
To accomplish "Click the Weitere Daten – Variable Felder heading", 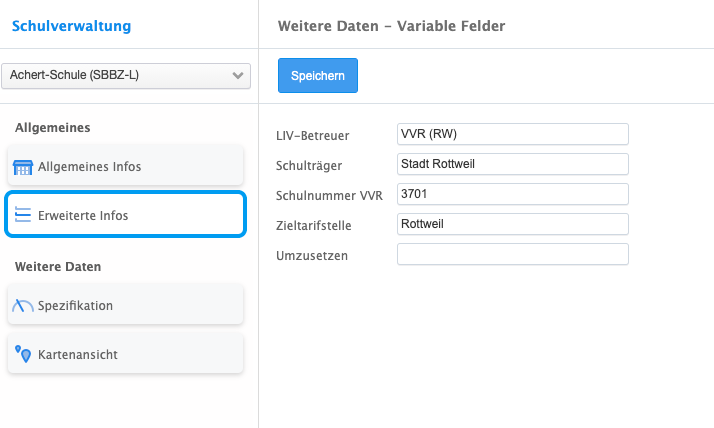I will tap(391, 25).
